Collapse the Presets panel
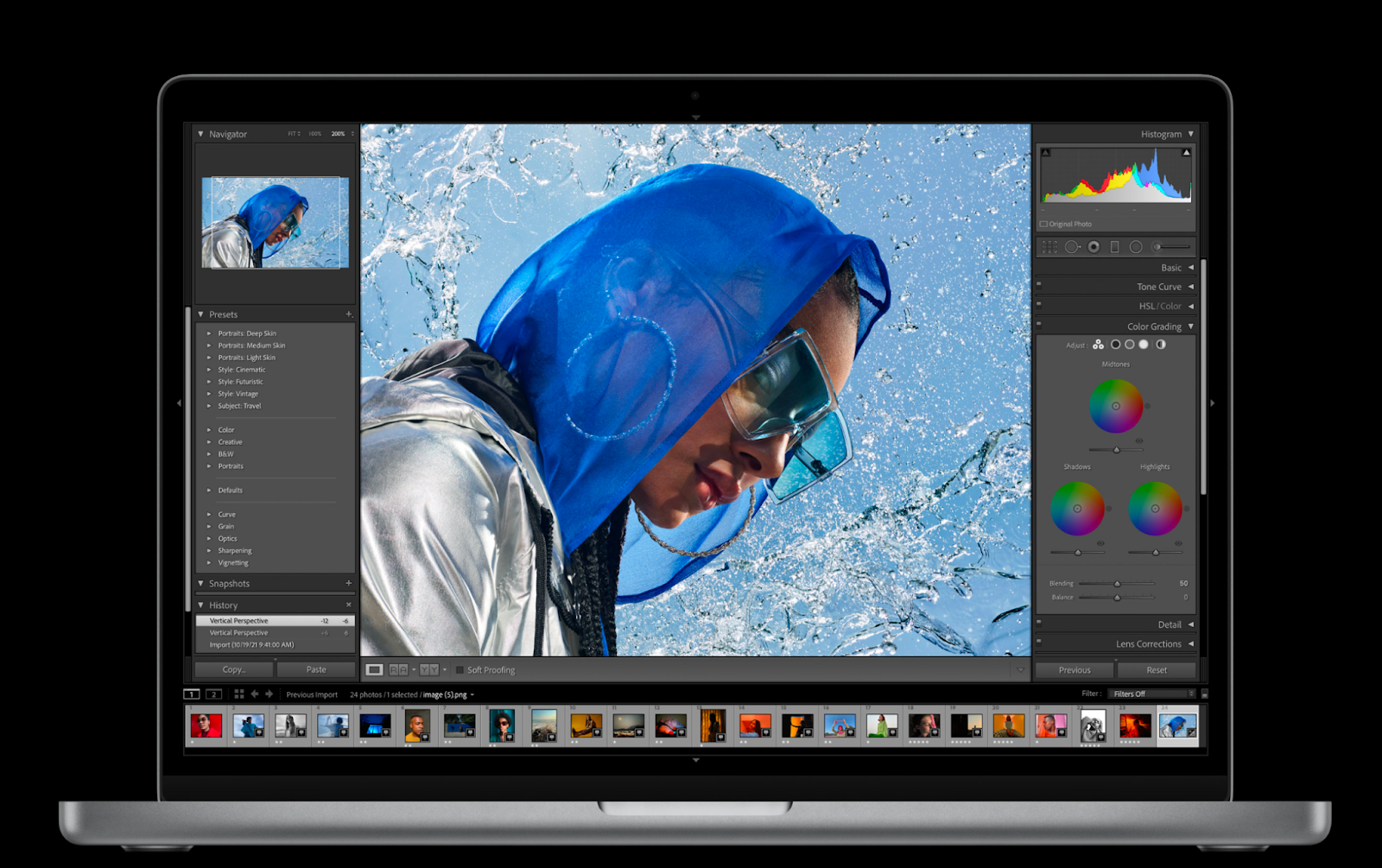 pyautogui.click(x=200, y=314)
